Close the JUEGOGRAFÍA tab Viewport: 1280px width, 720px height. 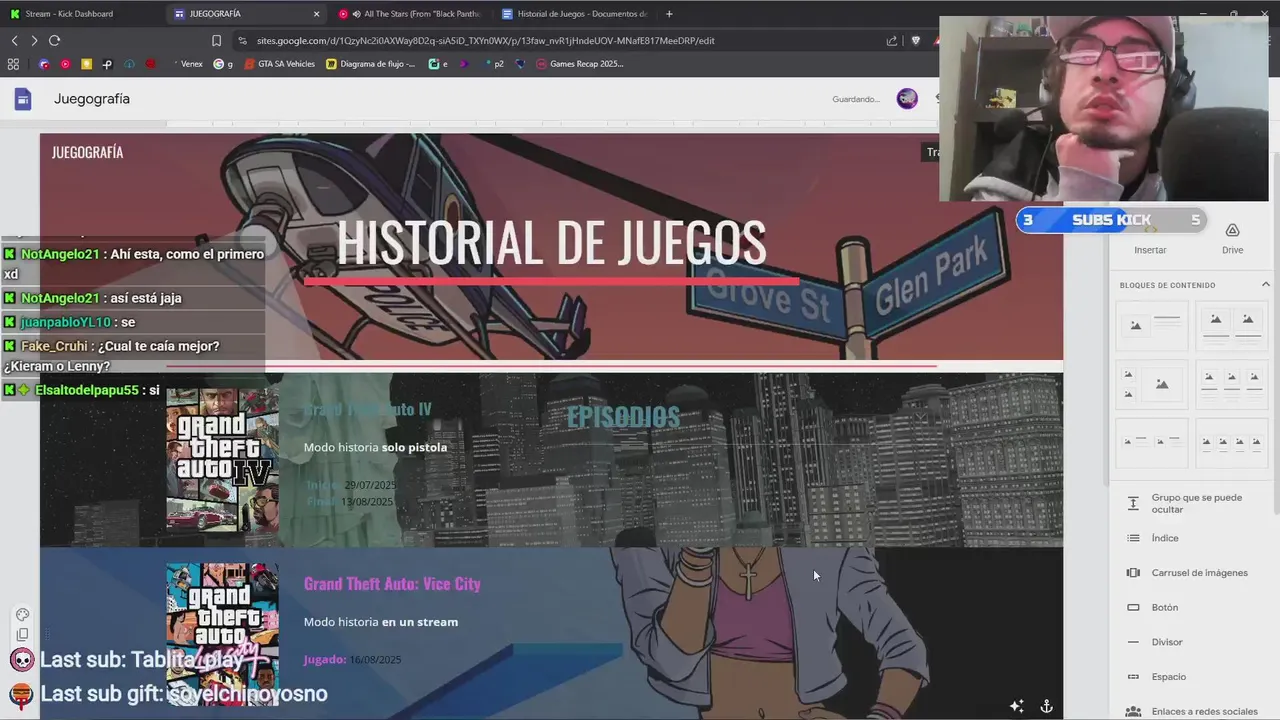[x=317, y=14]
